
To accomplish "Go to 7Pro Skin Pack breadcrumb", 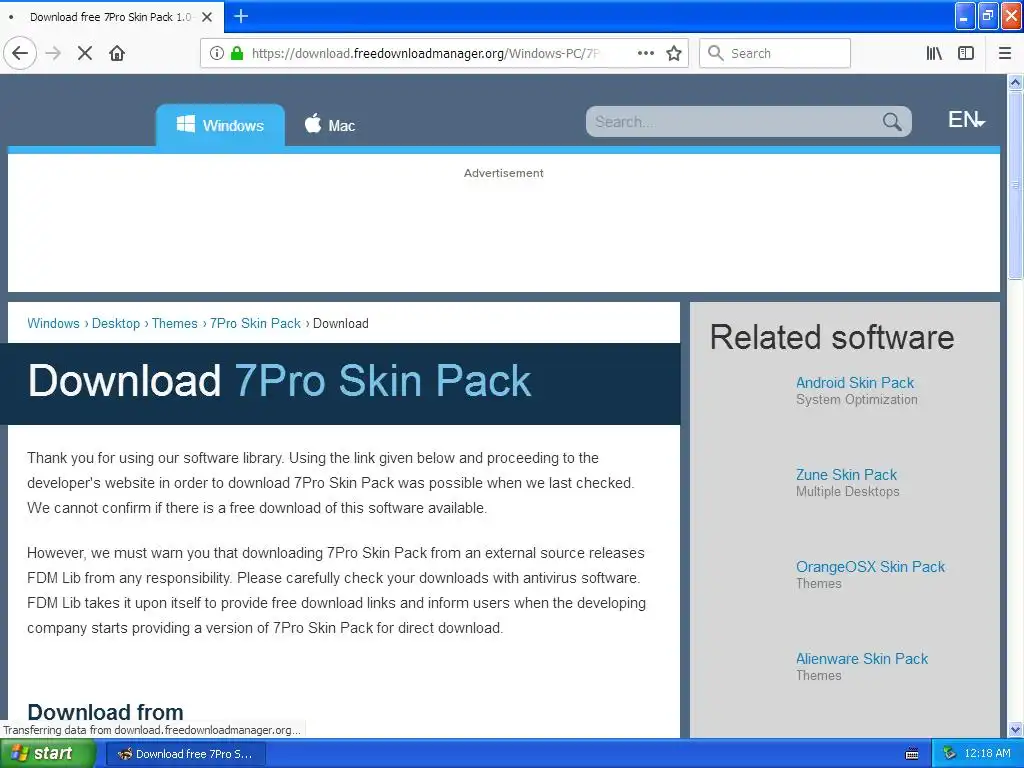I will pyautogui.click(x=255, y=323).
